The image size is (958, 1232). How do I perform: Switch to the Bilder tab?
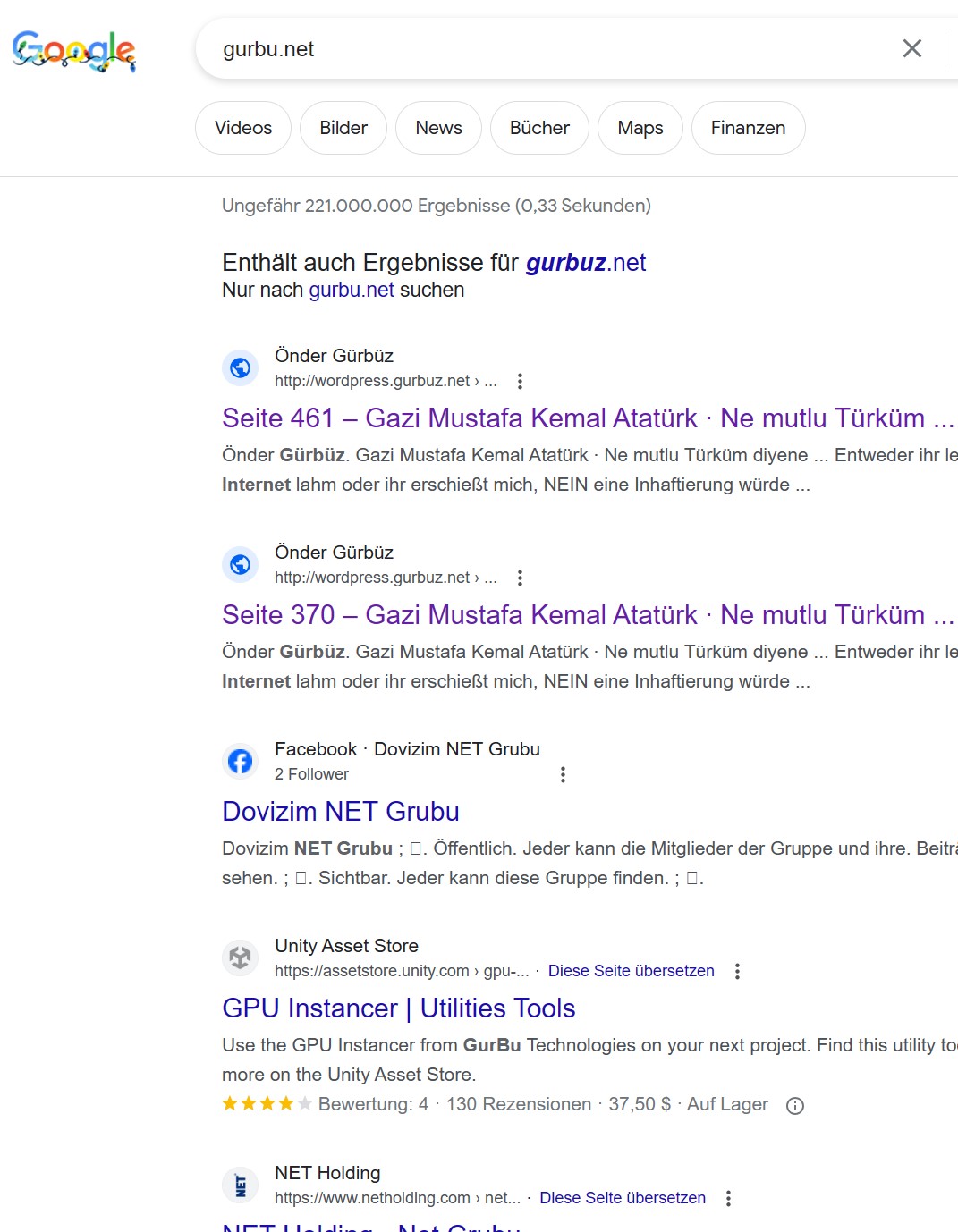point(343,128)
